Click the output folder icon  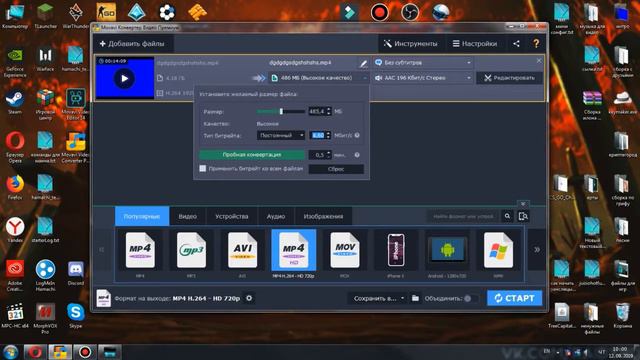click(x=416, y=298)
